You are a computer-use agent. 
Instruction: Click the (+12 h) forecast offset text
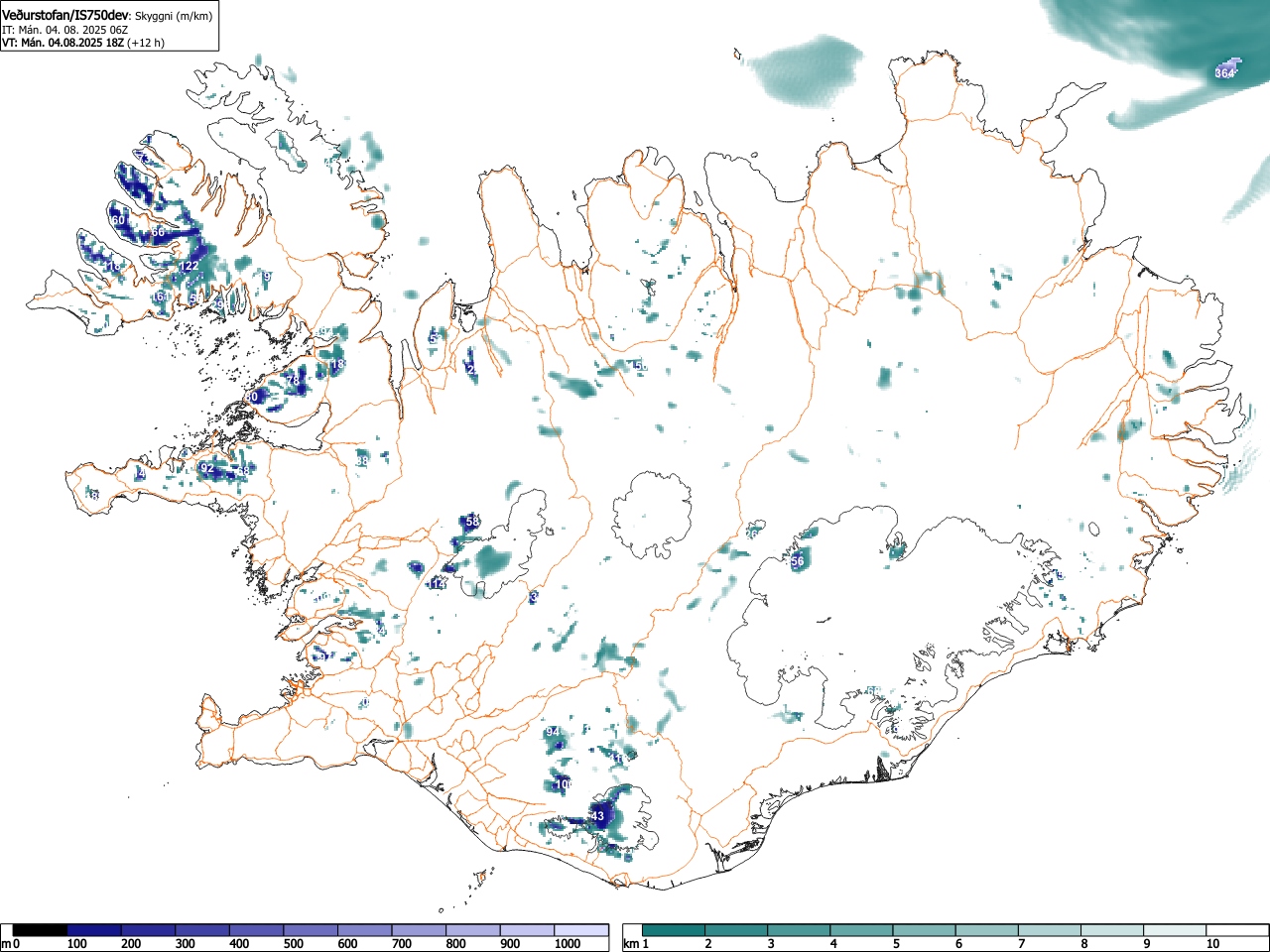pos(145,43)
